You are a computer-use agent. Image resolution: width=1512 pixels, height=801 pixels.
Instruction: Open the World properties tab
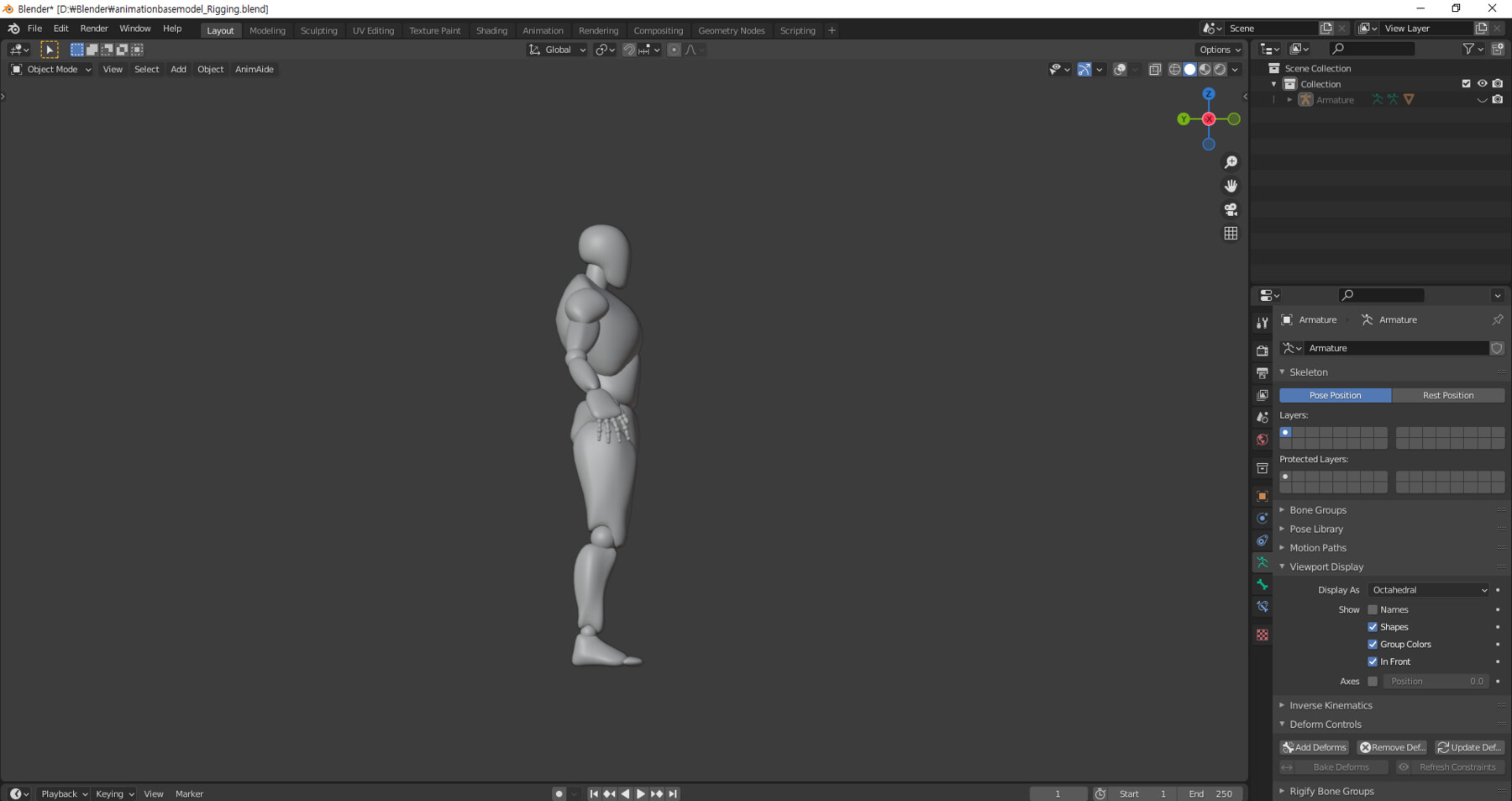[x=1262, y=440]
